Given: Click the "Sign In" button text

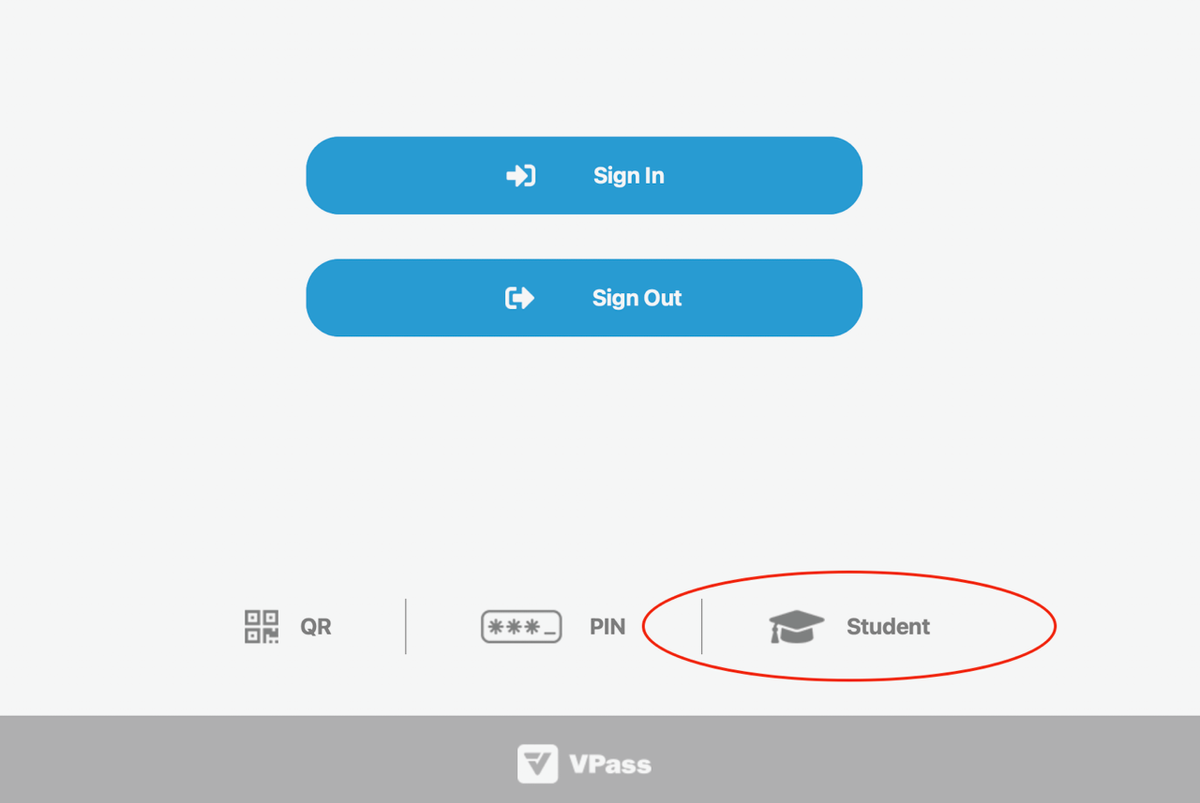Looking at the screenshot, I should point(629,176).
